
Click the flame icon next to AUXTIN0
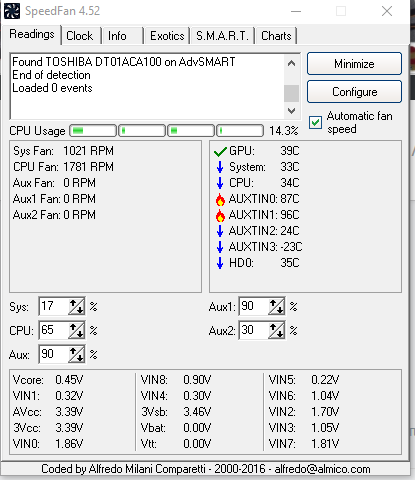pyautogui.click(x=220, y=199)
